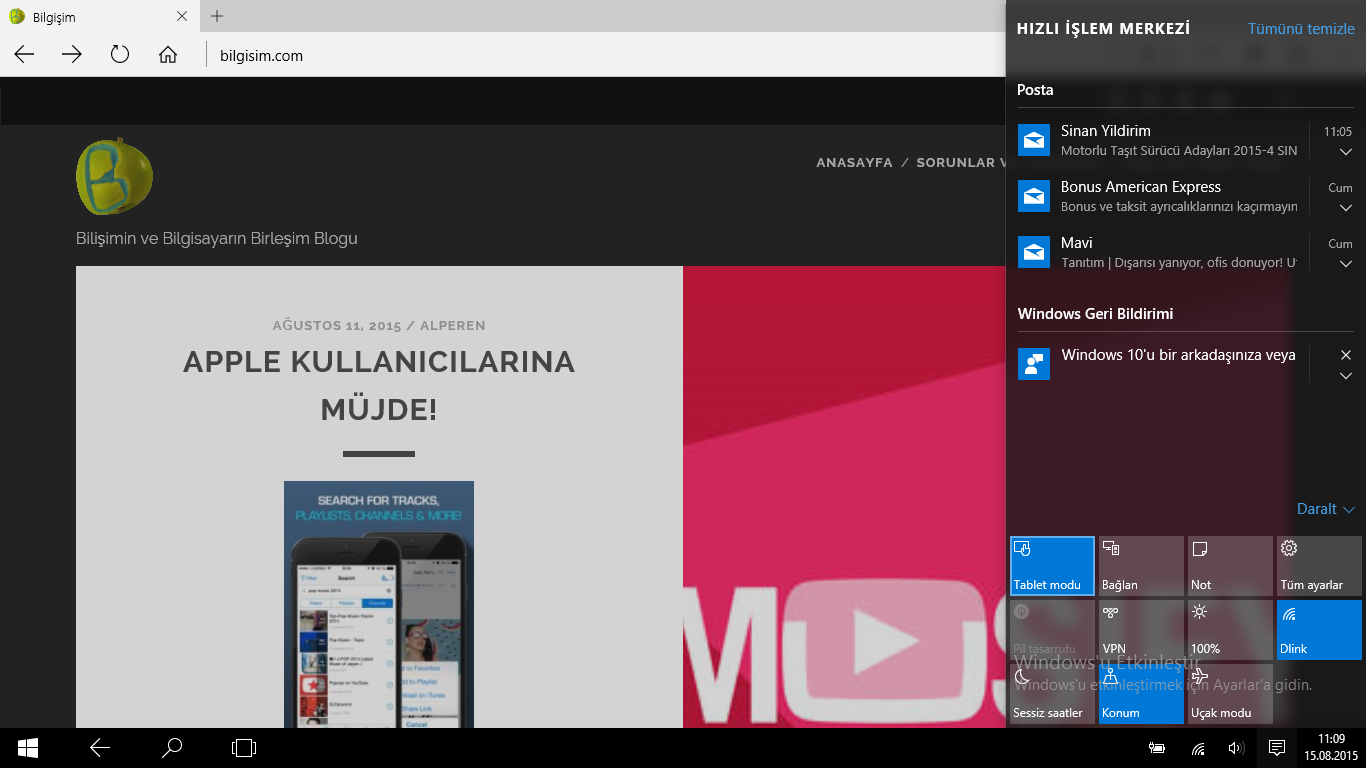Focus the bilgisim.com address bar

(606, 56)
